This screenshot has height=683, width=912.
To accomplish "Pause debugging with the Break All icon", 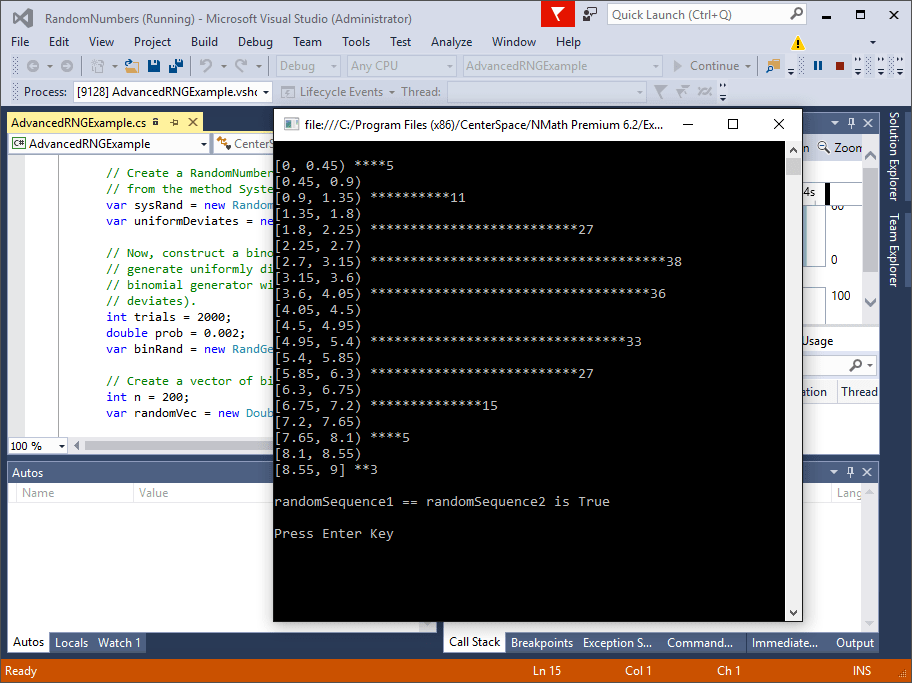I will click(x=817, y=65).
